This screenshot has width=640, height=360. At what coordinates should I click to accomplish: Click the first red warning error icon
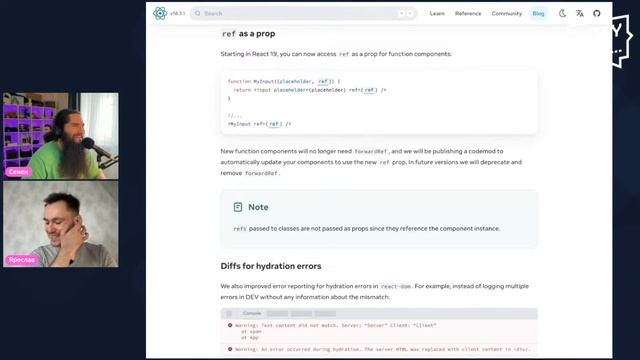coord(230,325)
